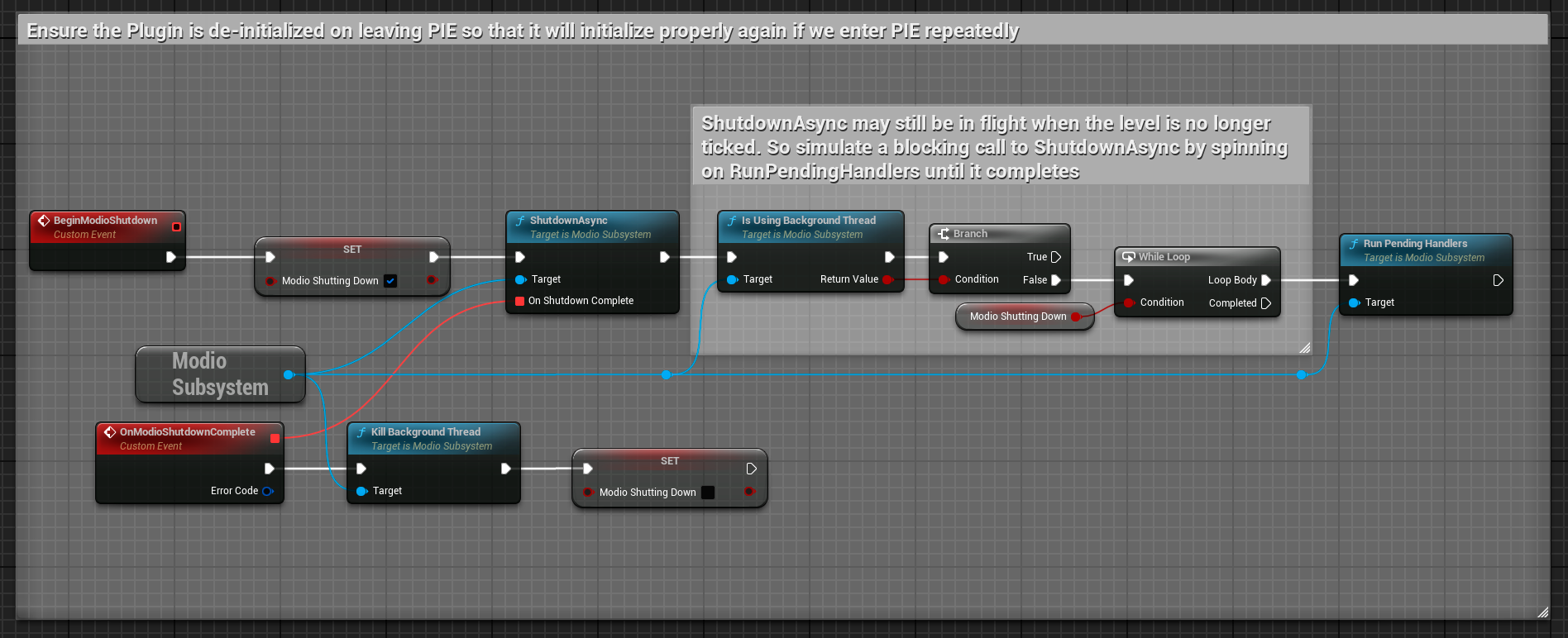This screenshot has width=1568, height=638.
Task: Click the reroute node below Is Using Background Thread
Action: (667, 375)
